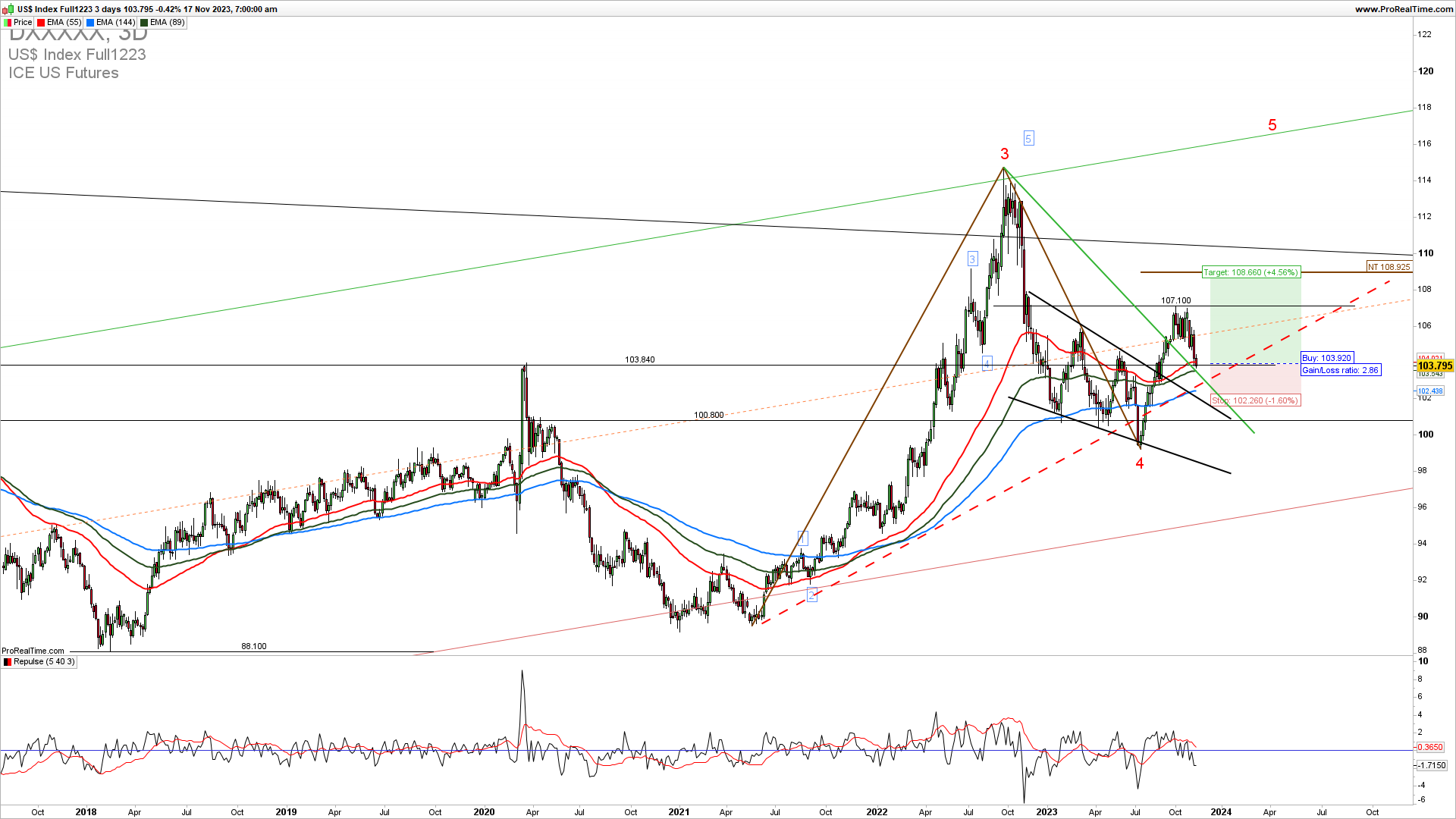1456x819 pixels.
Task: Click the 88.100 support line label
Action: (254, 647)
